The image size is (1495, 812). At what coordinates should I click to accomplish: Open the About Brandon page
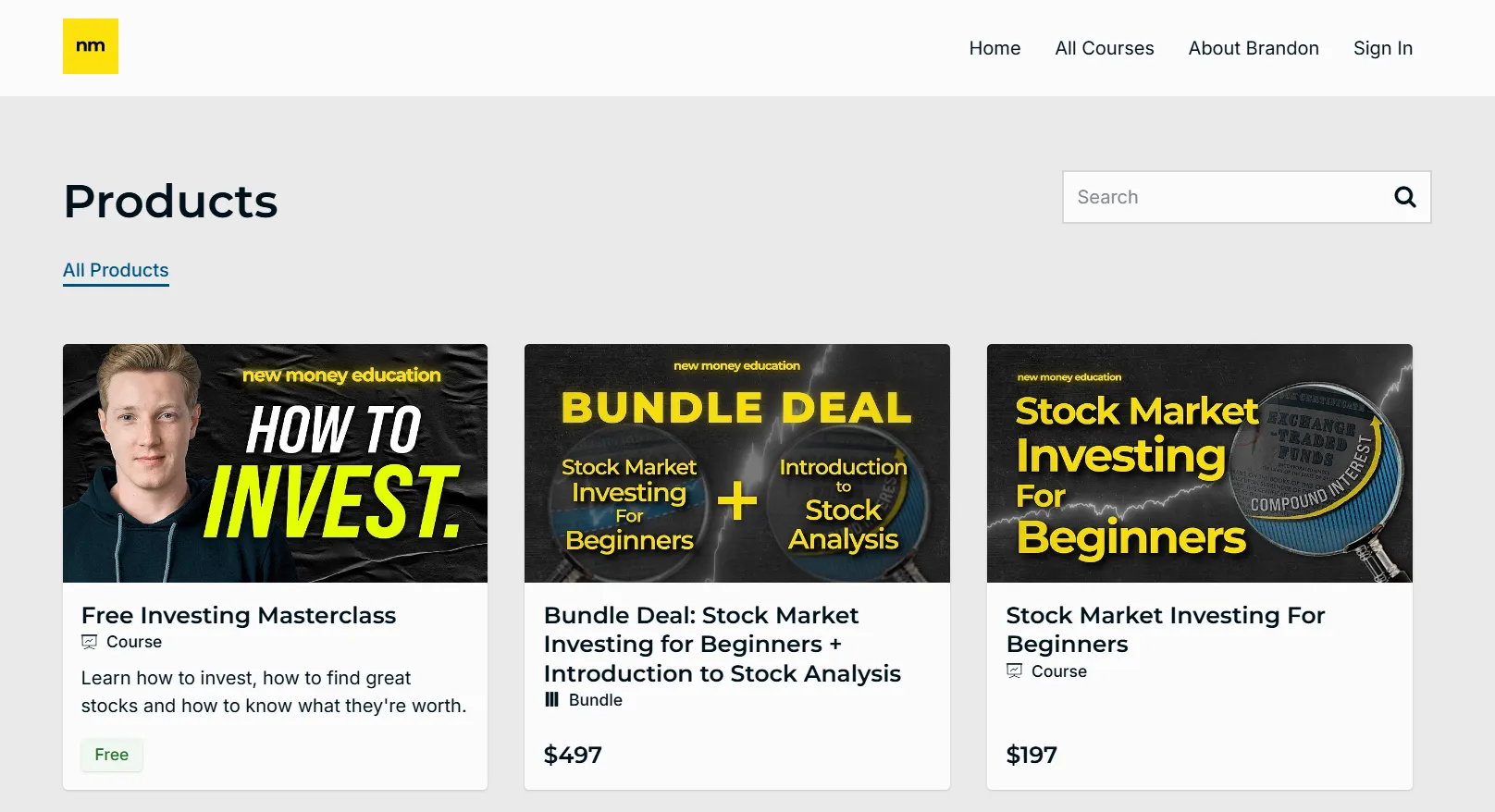coord(1253,48)
